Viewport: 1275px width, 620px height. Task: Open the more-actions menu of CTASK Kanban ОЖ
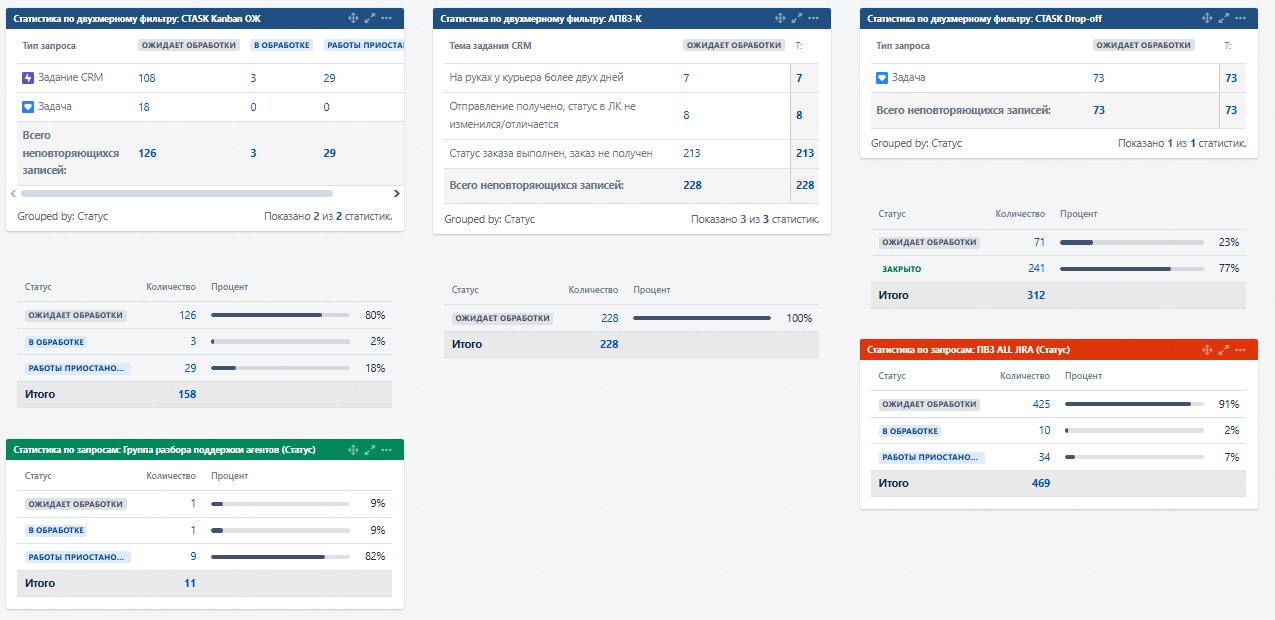tap(387, 19)
